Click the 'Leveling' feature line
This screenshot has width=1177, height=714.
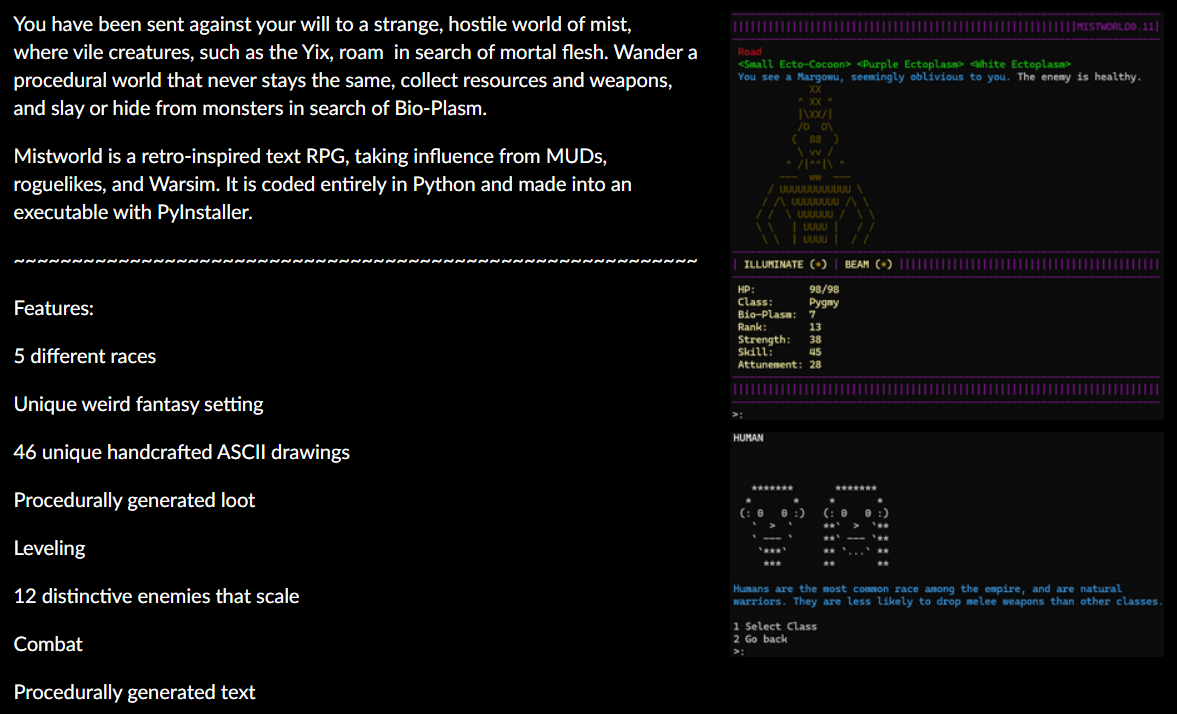[x=50, y=549]
